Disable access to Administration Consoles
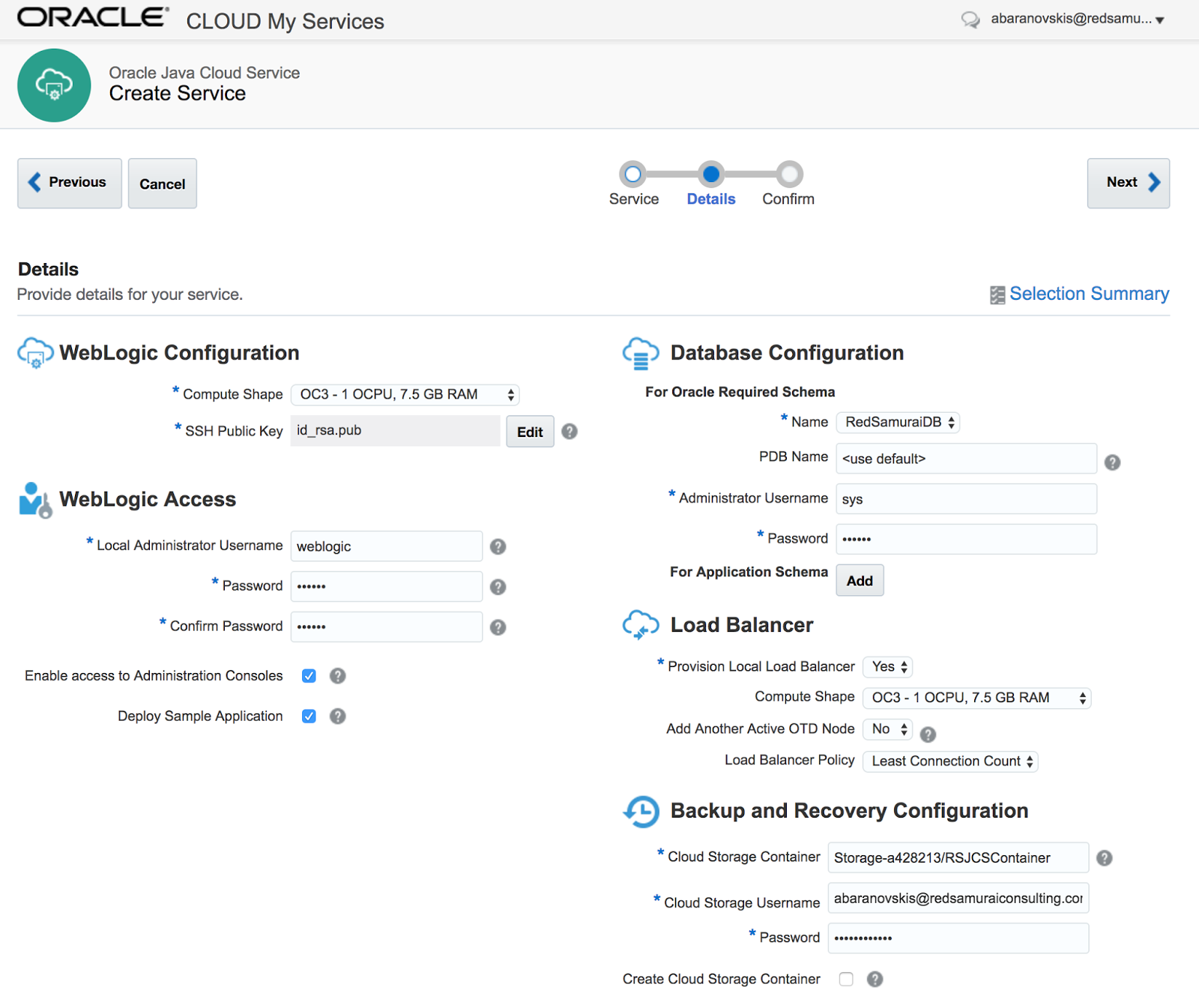This screenshot has height=1008, width=1199. coord(309,675)
